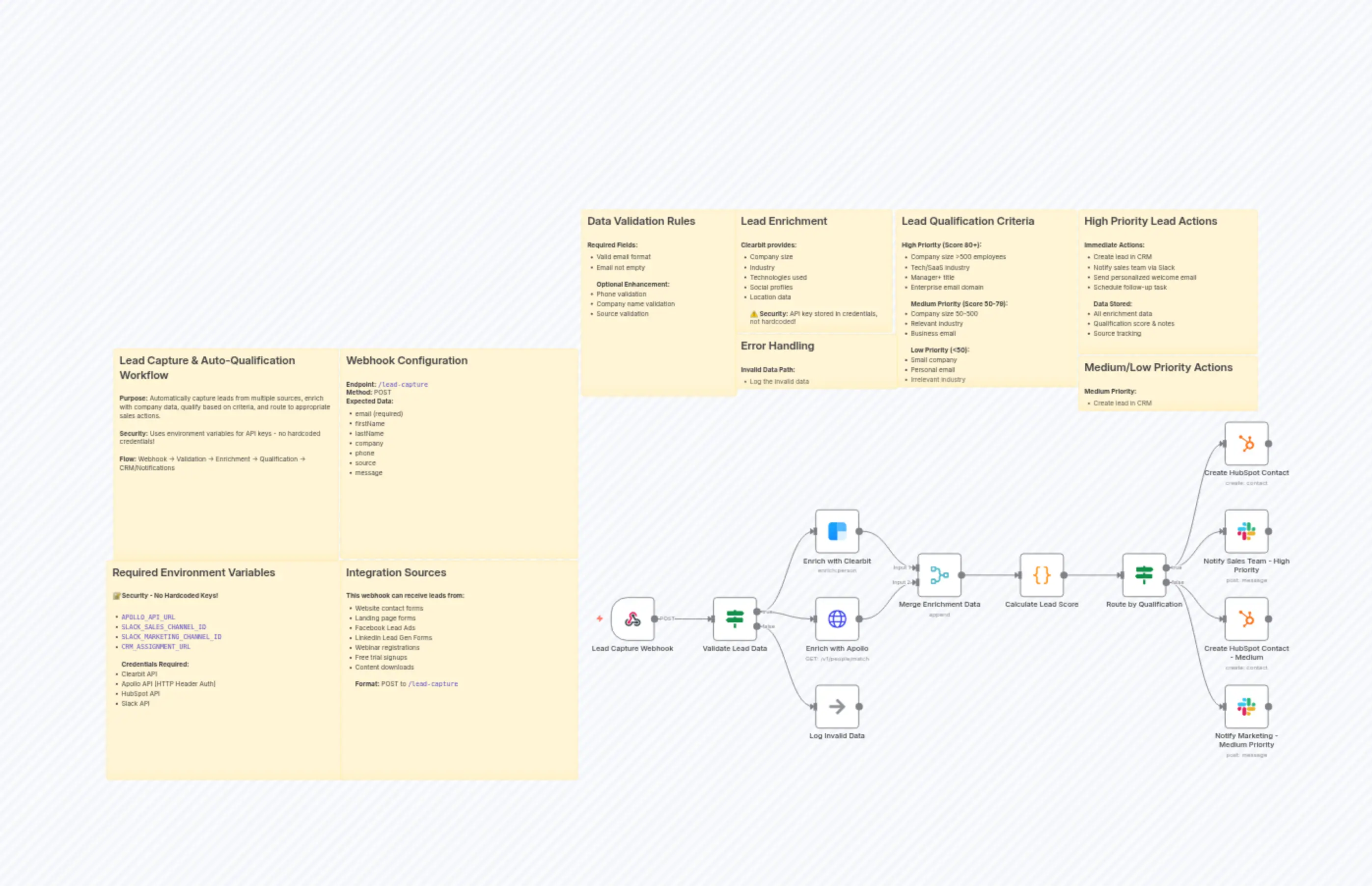Select the Validate Lead Data filter node
Screen dimensions: 1372x886
point(734,618)
